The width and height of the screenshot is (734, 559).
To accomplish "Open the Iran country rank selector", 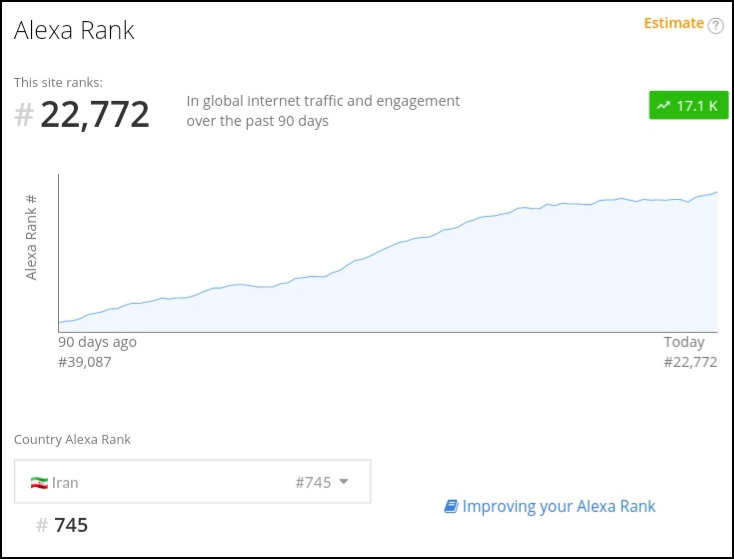I will coord(193,481).
